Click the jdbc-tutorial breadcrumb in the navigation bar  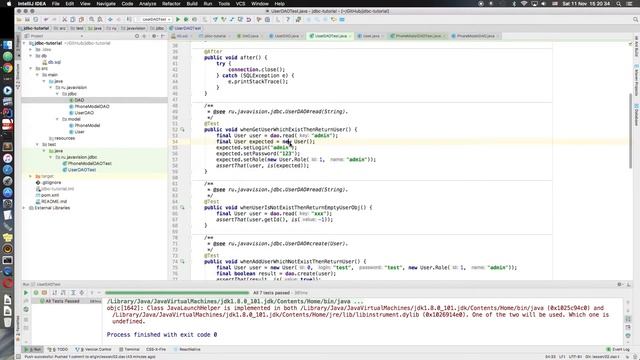click(34, 28)
